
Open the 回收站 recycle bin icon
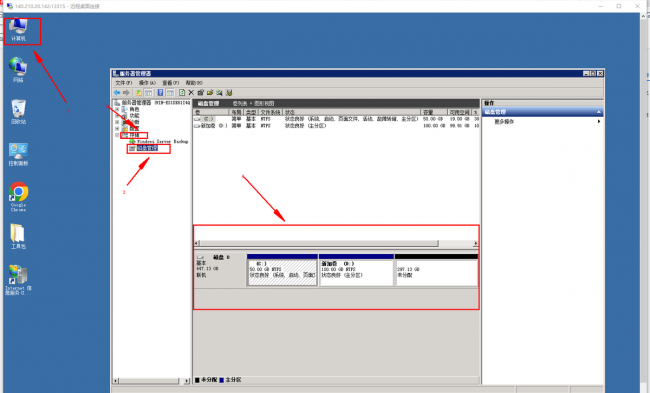click(18, 112)
